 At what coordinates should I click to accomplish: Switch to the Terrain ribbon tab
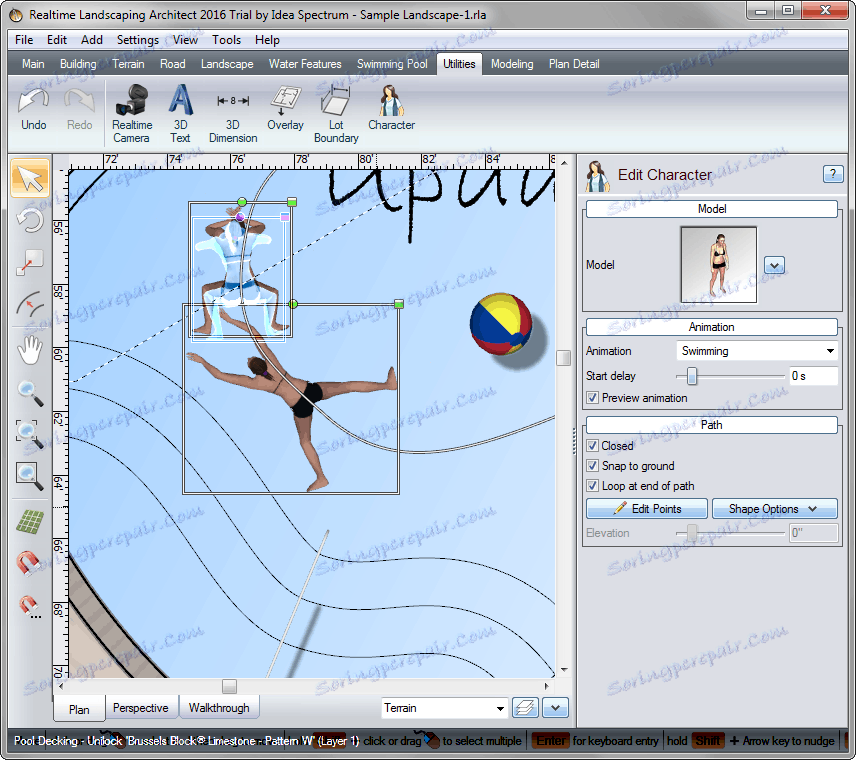(x=128, y=64)
